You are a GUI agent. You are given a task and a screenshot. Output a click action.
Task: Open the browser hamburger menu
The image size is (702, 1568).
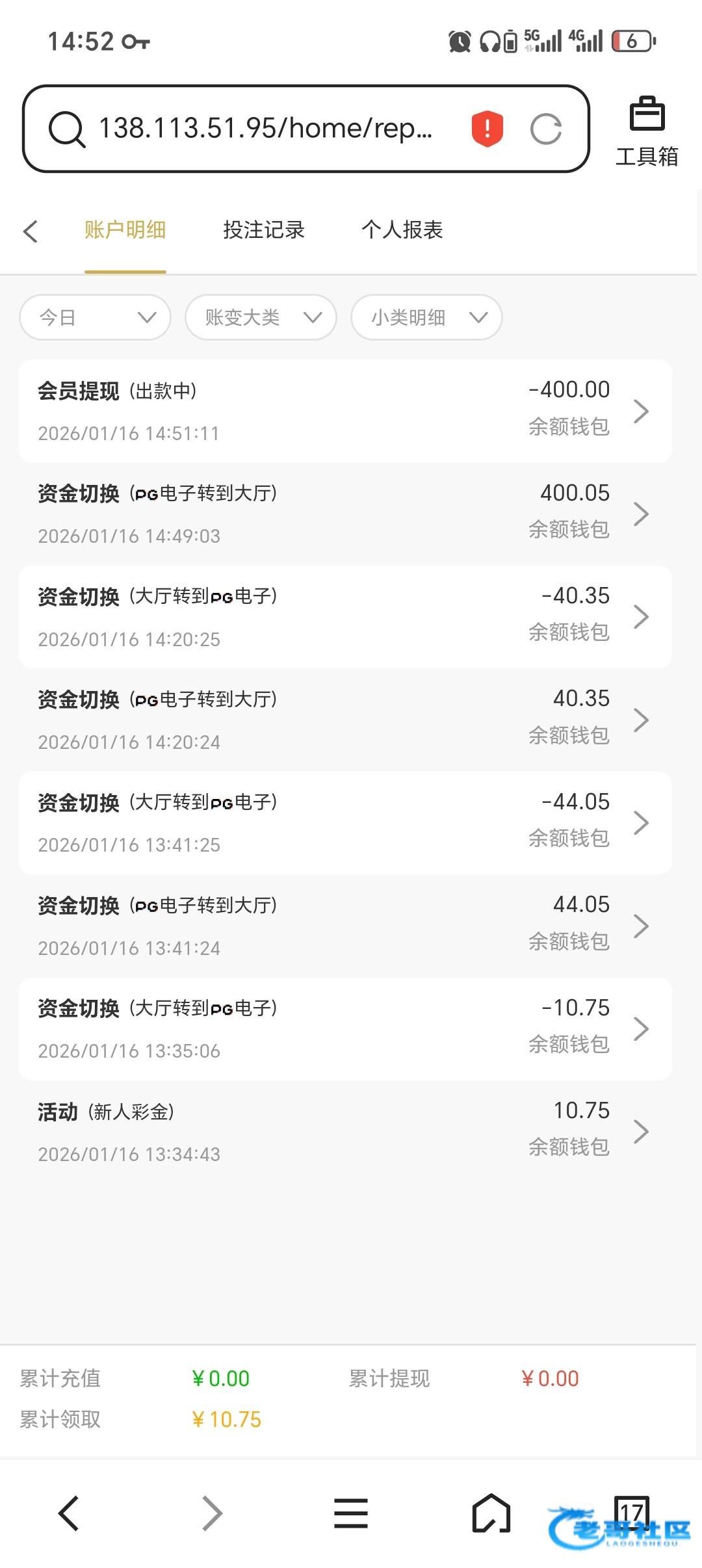[x=351, y=1513]
